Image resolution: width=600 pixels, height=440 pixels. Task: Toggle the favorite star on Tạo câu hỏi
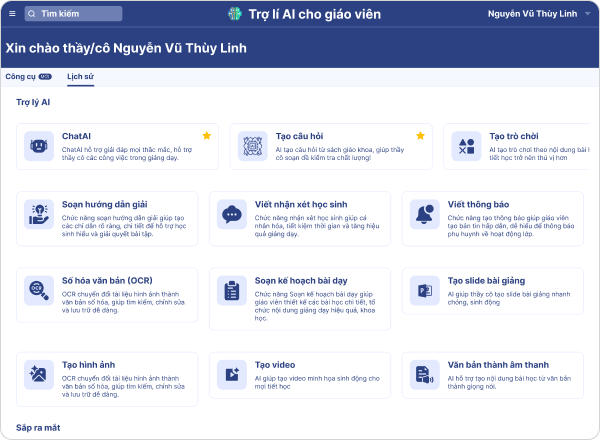[420, 135]
